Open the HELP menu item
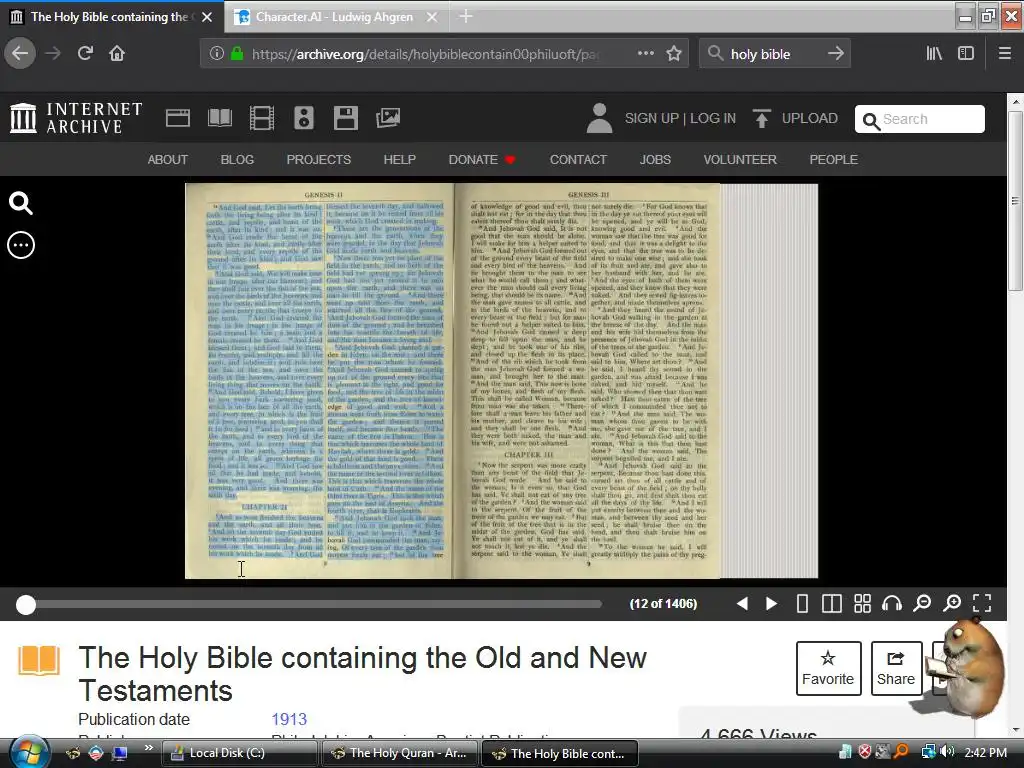The width and height of the screenshot is (1024, 768). pyautogui.click(x=400, y=159)
